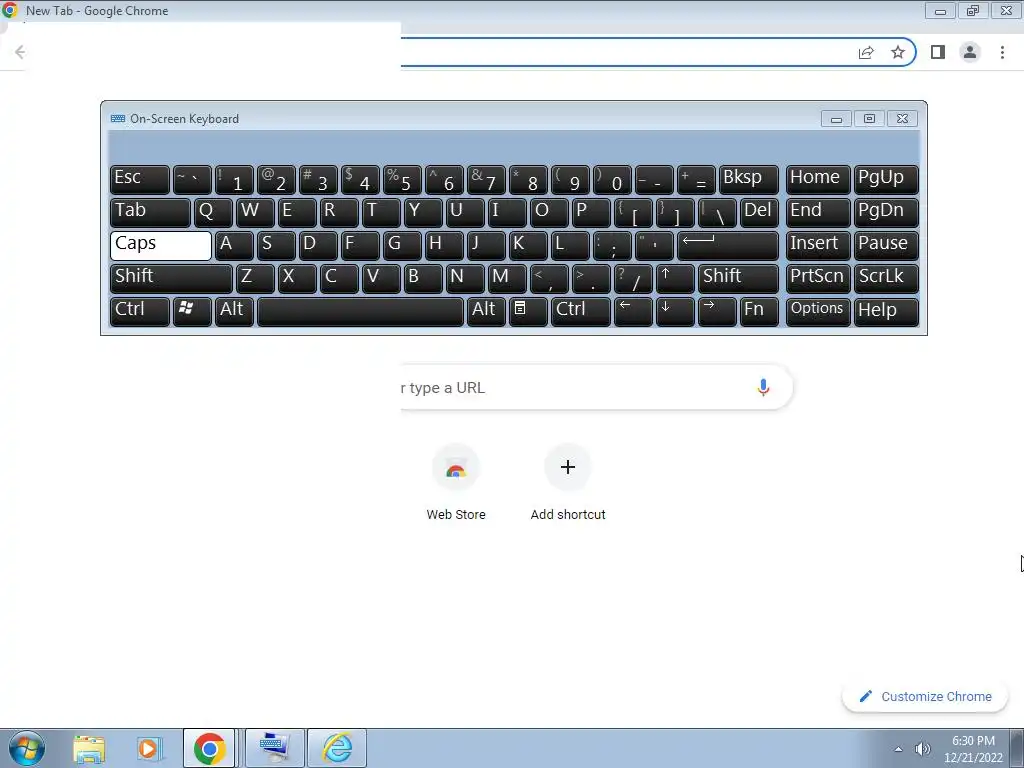Viewport: 1024px width, 768px height.
Task: Click the 5 percent key
Action: click(x=402, y=180)
